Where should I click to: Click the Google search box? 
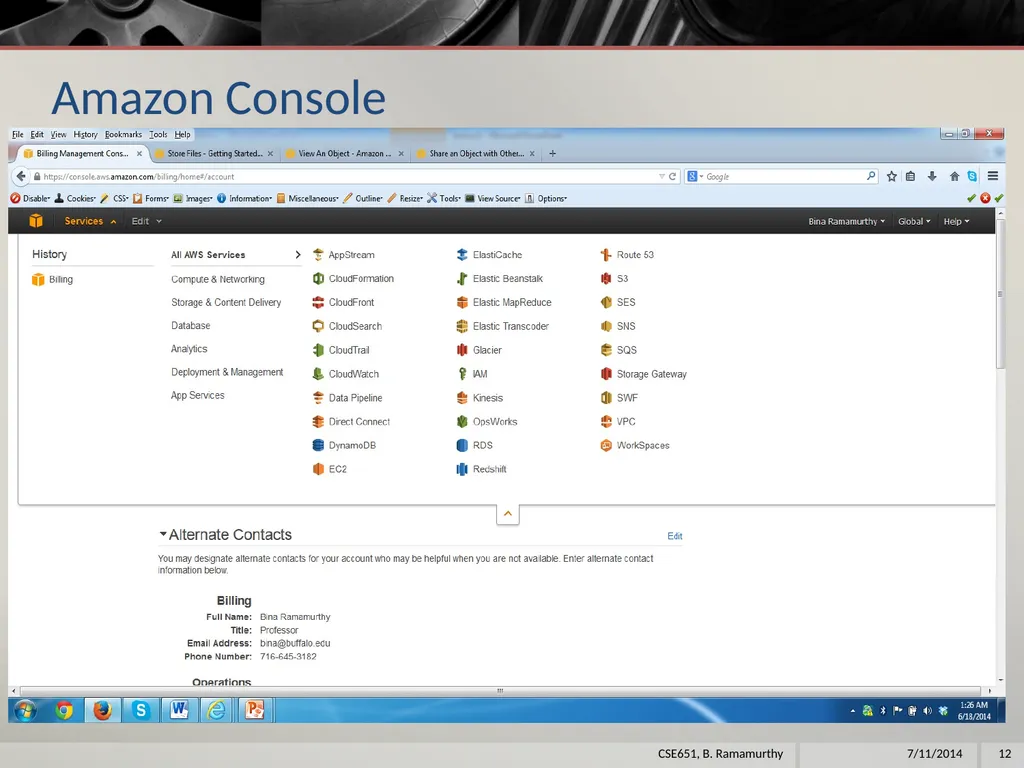pos(781,176)
